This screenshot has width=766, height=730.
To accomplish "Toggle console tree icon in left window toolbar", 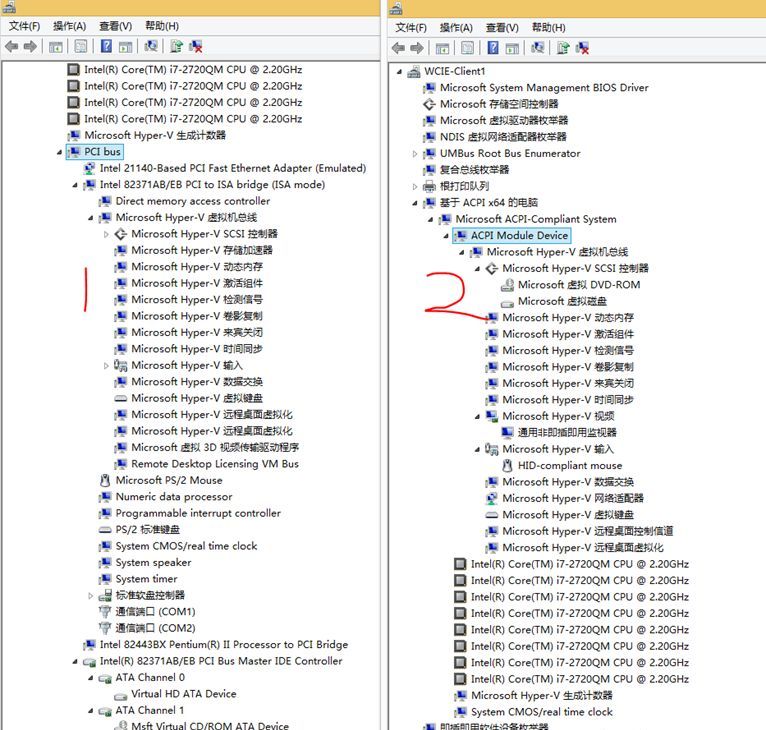I will [56, 47].
